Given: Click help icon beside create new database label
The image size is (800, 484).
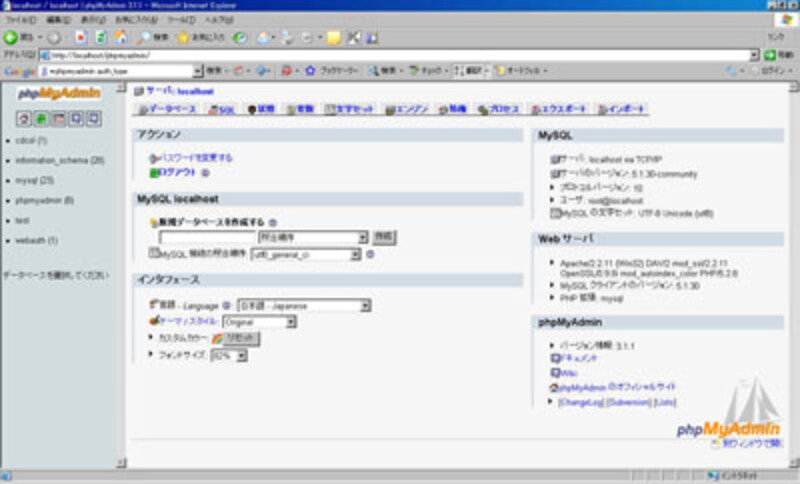Looking at the screenshot, I should pyautogui.click(x=273, y=222).
